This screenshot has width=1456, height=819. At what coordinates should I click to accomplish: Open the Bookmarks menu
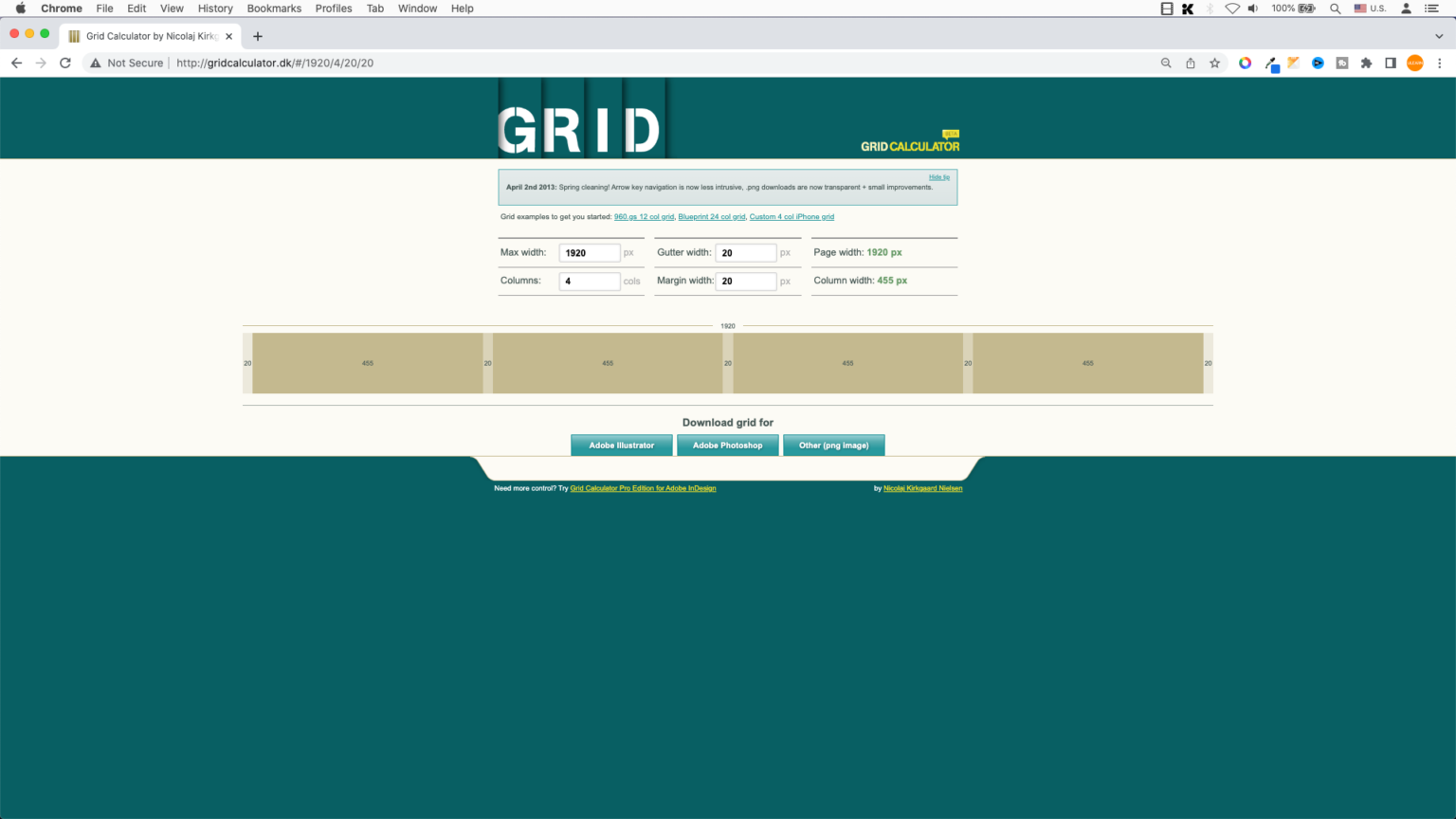tap(274, 9)
